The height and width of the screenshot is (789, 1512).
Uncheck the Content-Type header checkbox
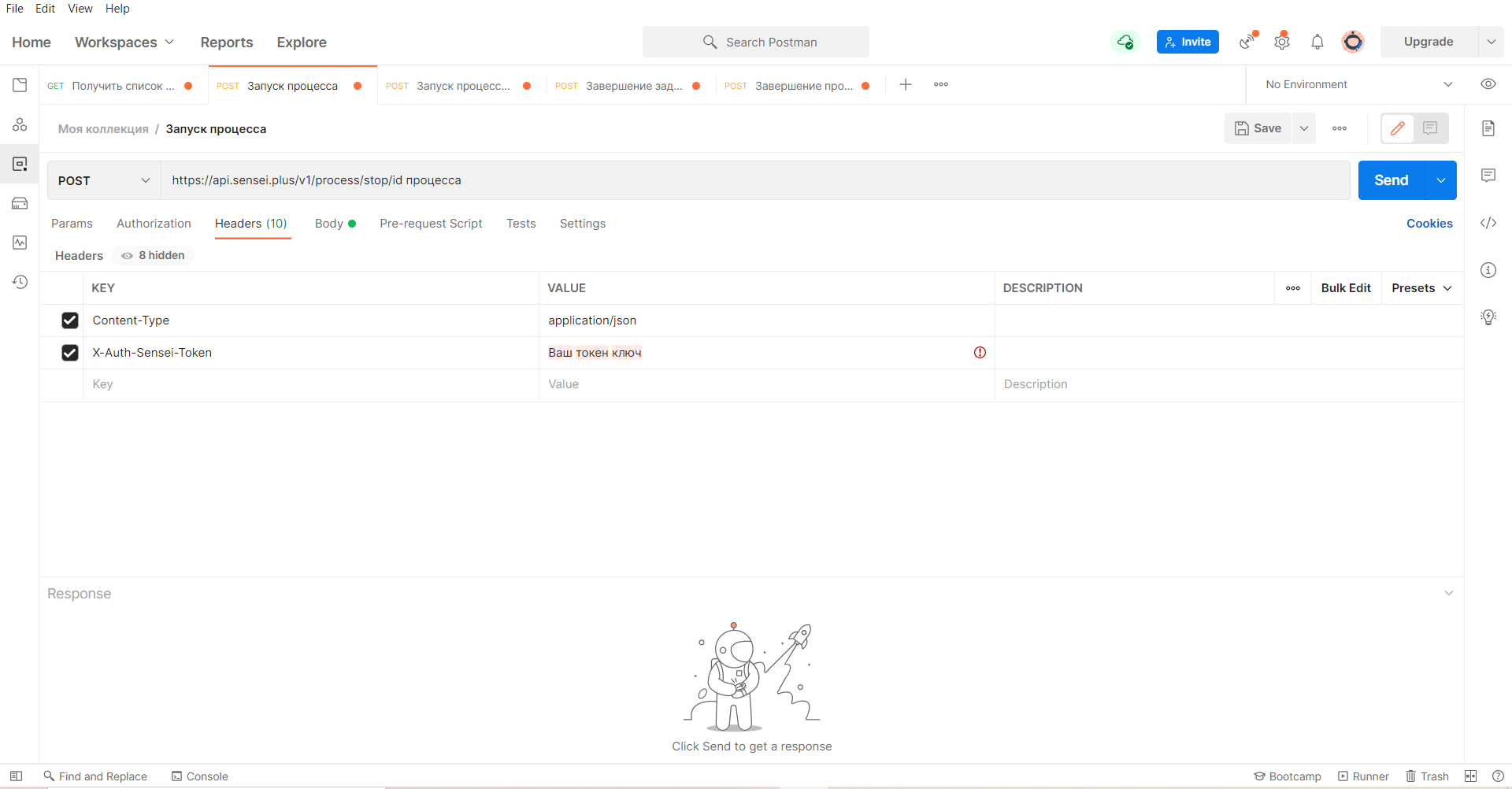70,320
